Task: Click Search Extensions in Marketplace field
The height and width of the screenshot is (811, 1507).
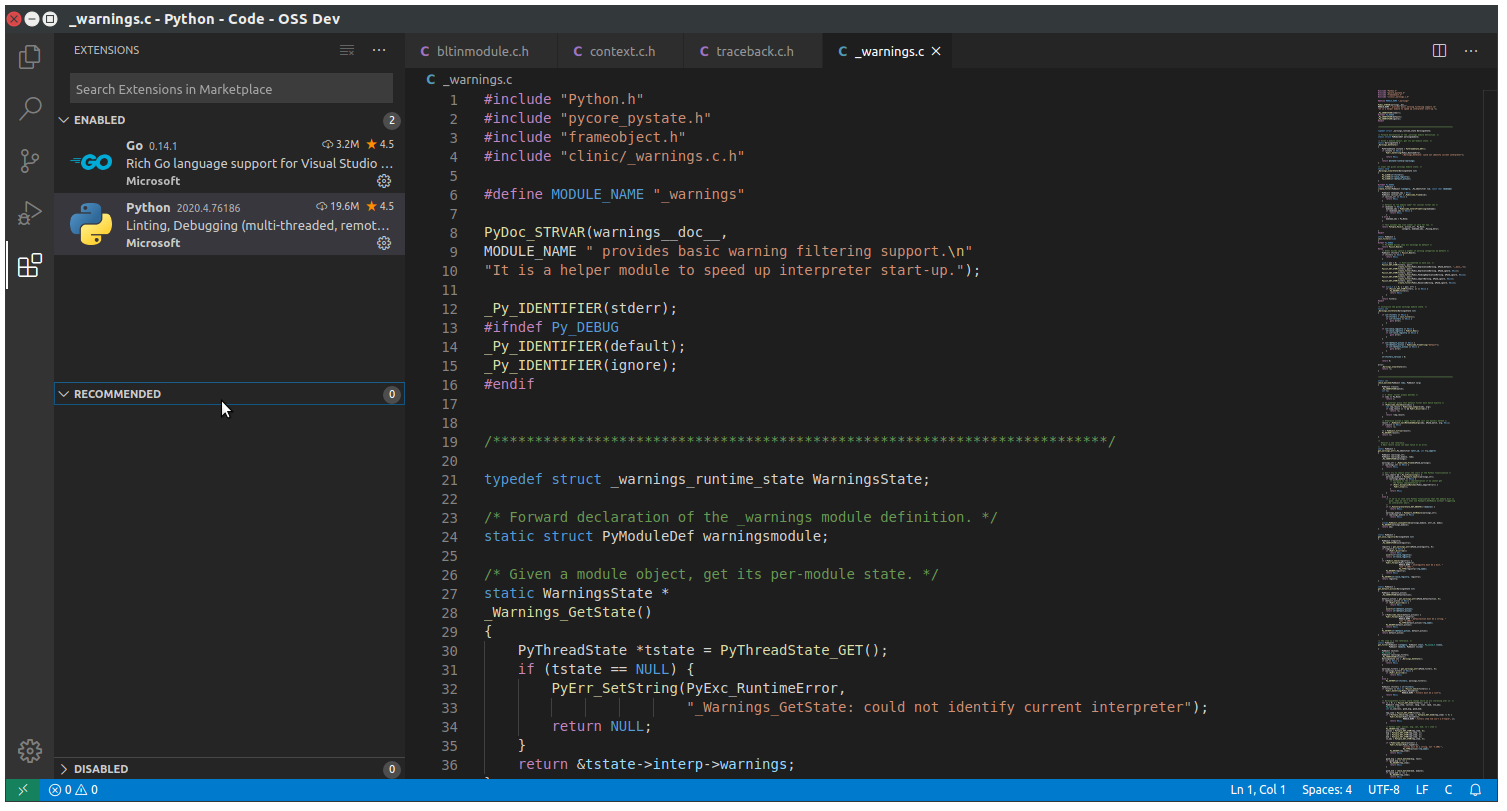Action: pyautogui.click(x=231, y=89)
